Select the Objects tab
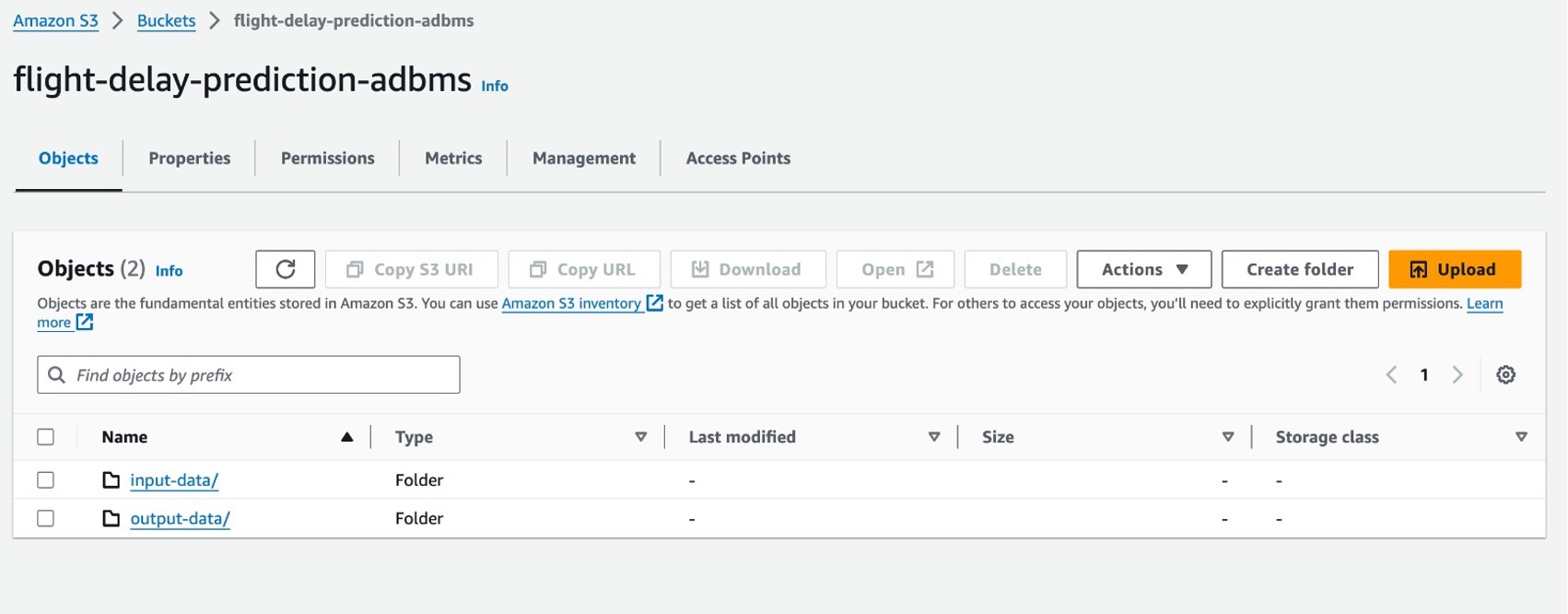 [68, 159]
